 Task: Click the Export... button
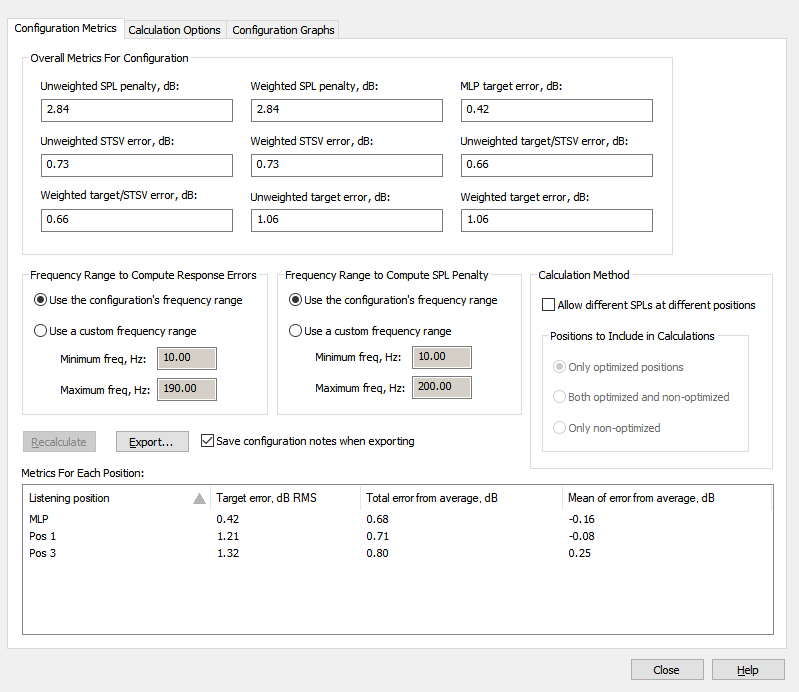(152, 442)
